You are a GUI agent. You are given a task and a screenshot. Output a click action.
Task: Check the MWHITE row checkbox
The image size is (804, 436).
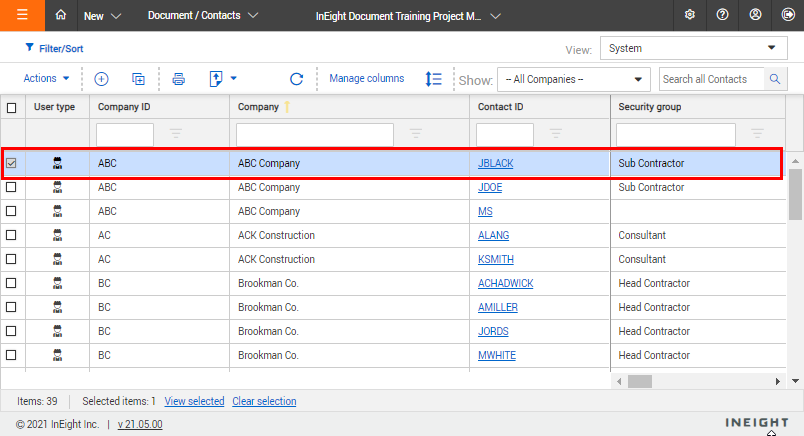[11, 355]
